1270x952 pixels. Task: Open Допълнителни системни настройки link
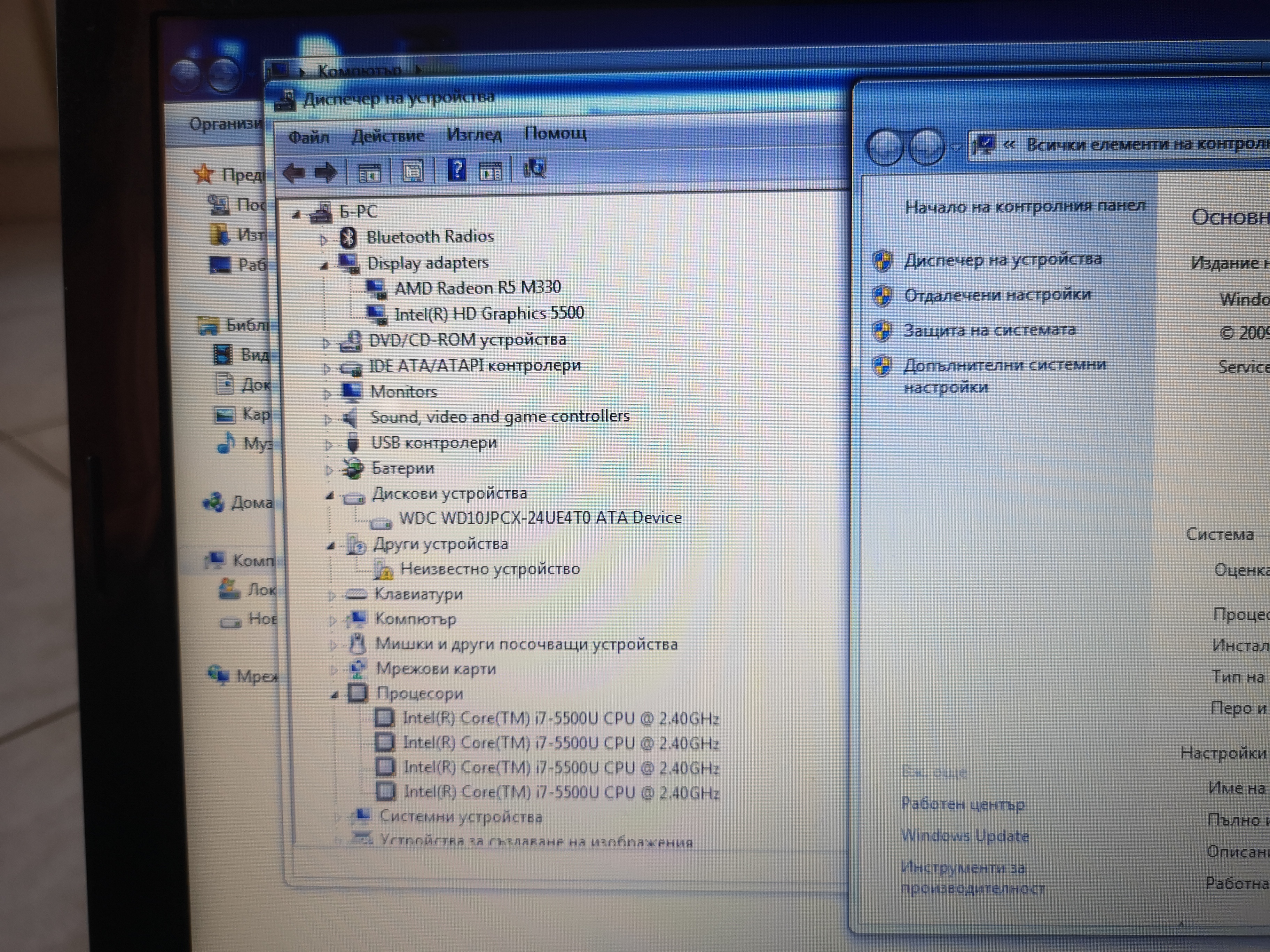tap(1005, 376)
